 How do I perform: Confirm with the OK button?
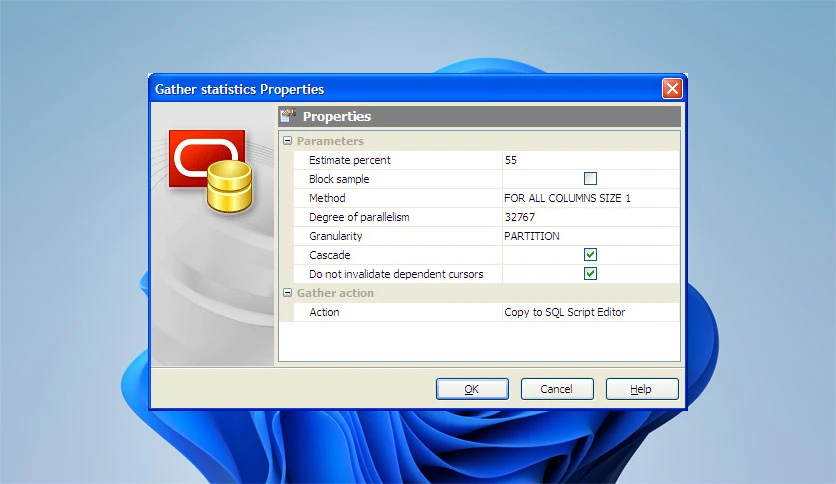472,389
